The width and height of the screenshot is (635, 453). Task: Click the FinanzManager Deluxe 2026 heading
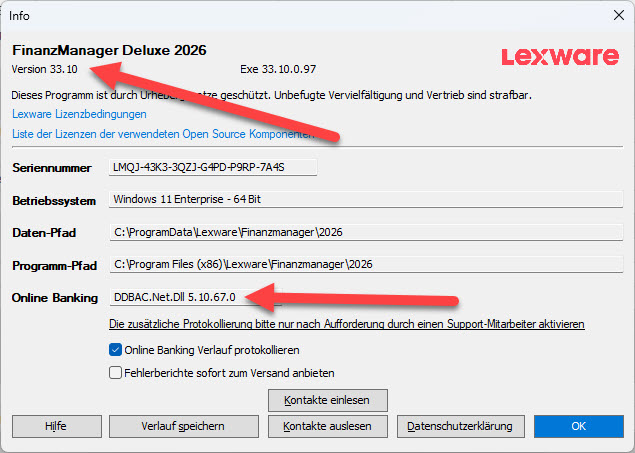tap(109, 50)
